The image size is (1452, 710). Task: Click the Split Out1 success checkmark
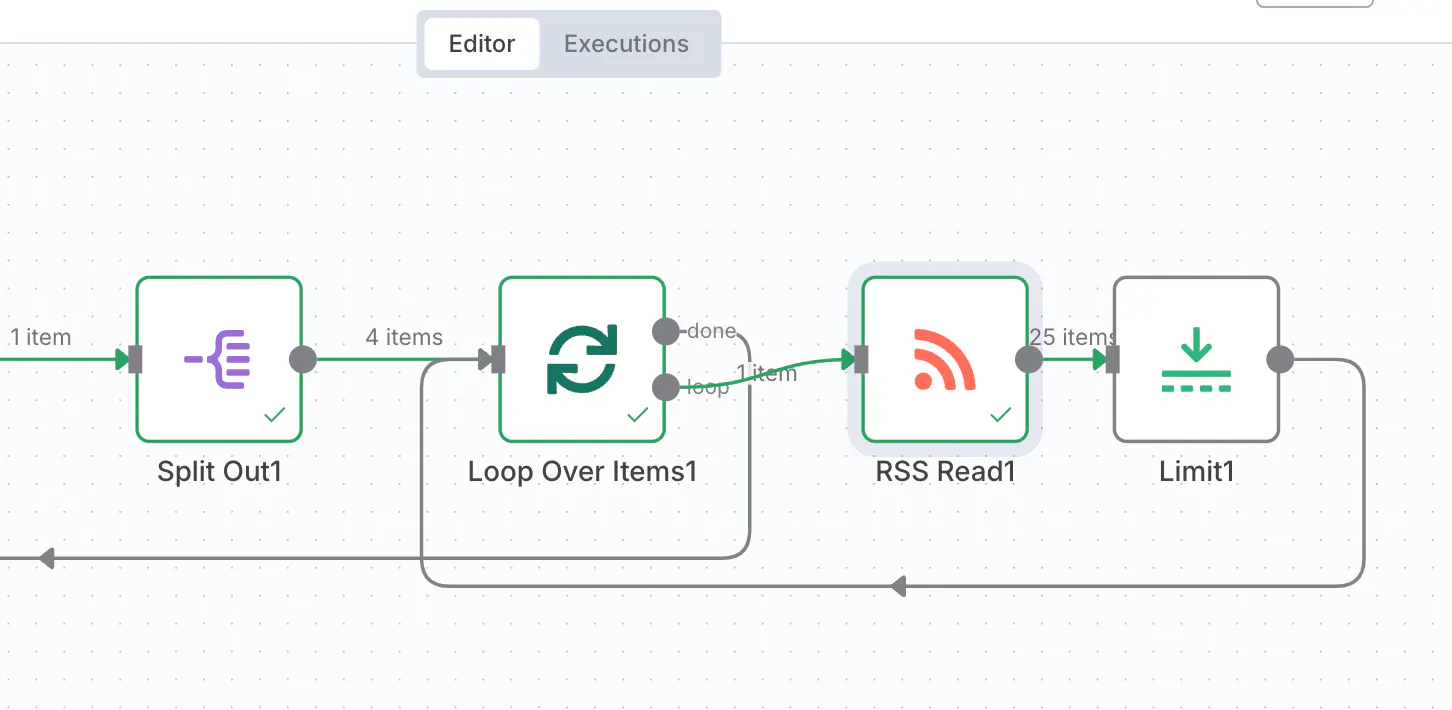pos(275,414)
